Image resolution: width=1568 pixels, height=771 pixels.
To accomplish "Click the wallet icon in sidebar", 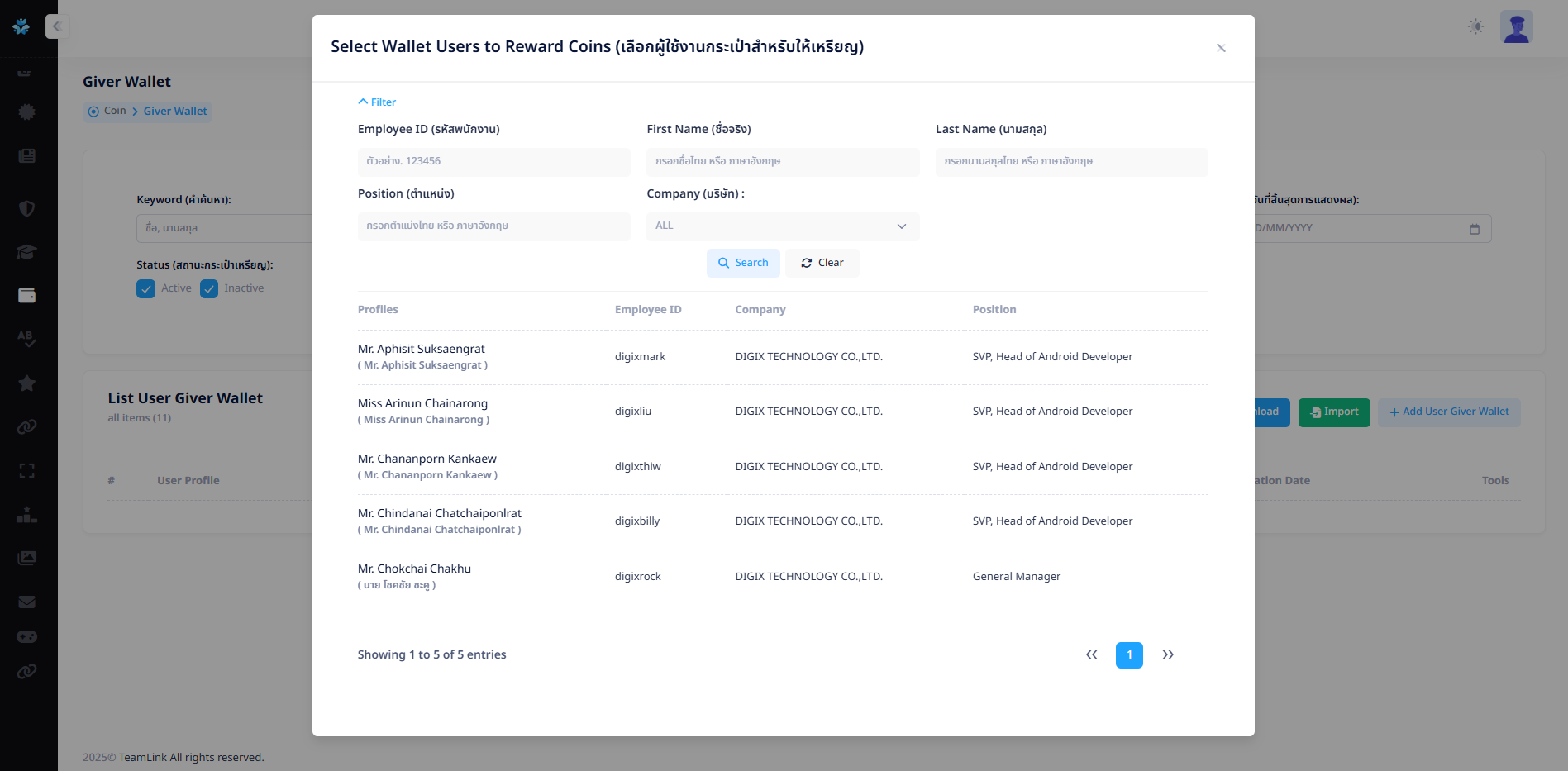I will click(26, 295).
